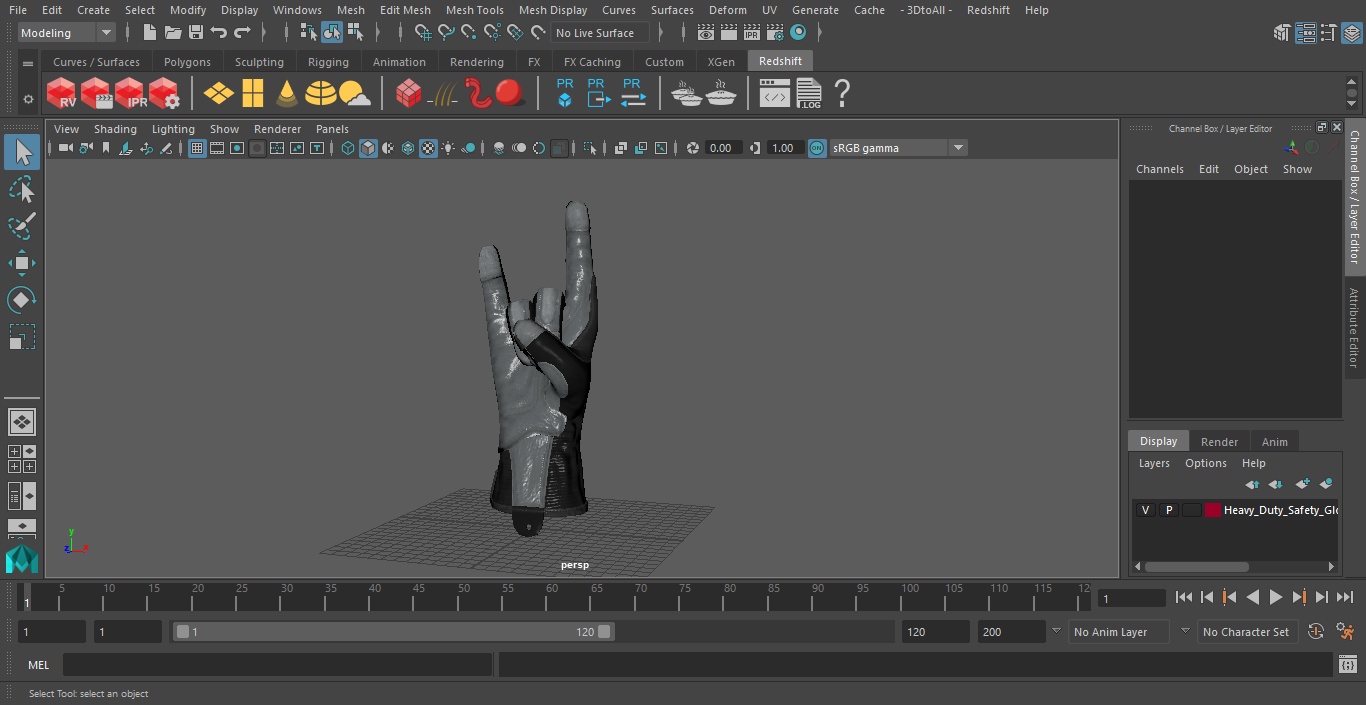Open the No Character Set dropdown
The image size is (1366, 705).
(x=1247, y=632)
